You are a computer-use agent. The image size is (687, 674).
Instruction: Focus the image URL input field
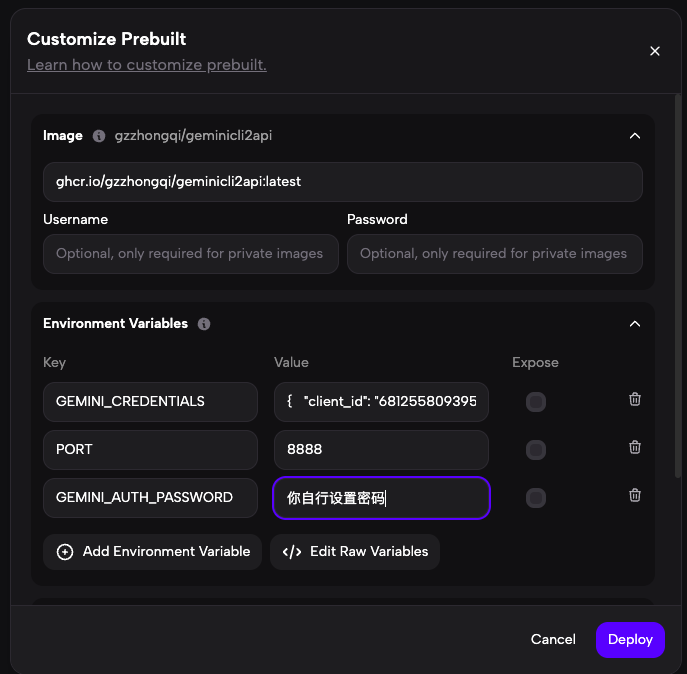coord(342,182)
